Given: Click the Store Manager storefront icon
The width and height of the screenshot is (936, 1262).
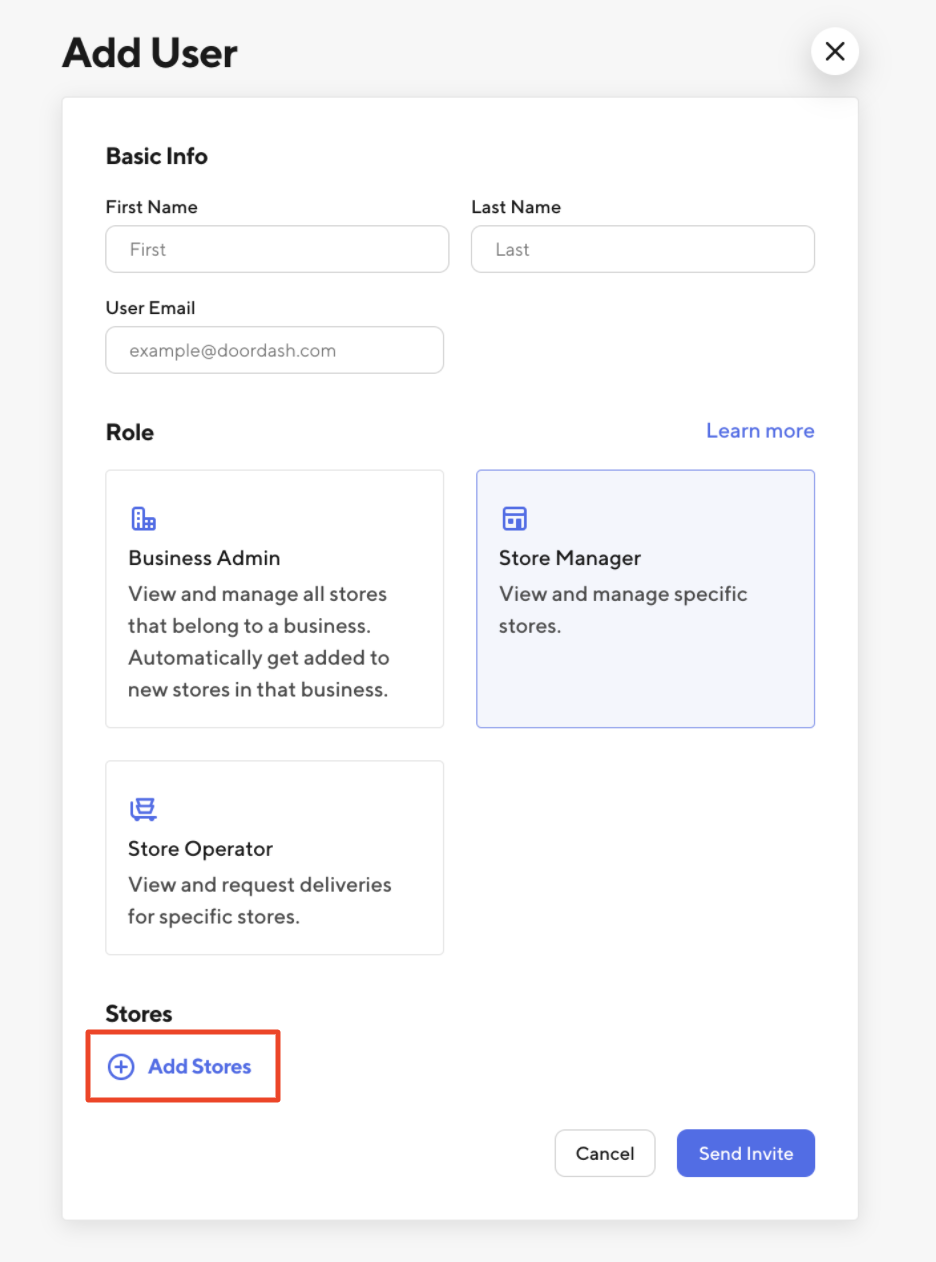Looking at the screenshot, I should tap(514, 519).
